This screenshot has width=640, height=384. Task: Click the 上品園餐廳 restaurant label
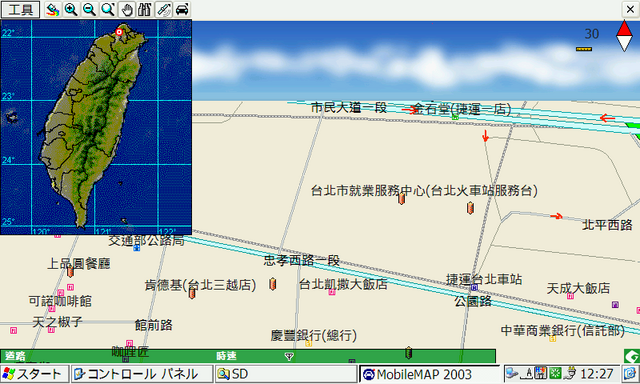coord(79,263)
